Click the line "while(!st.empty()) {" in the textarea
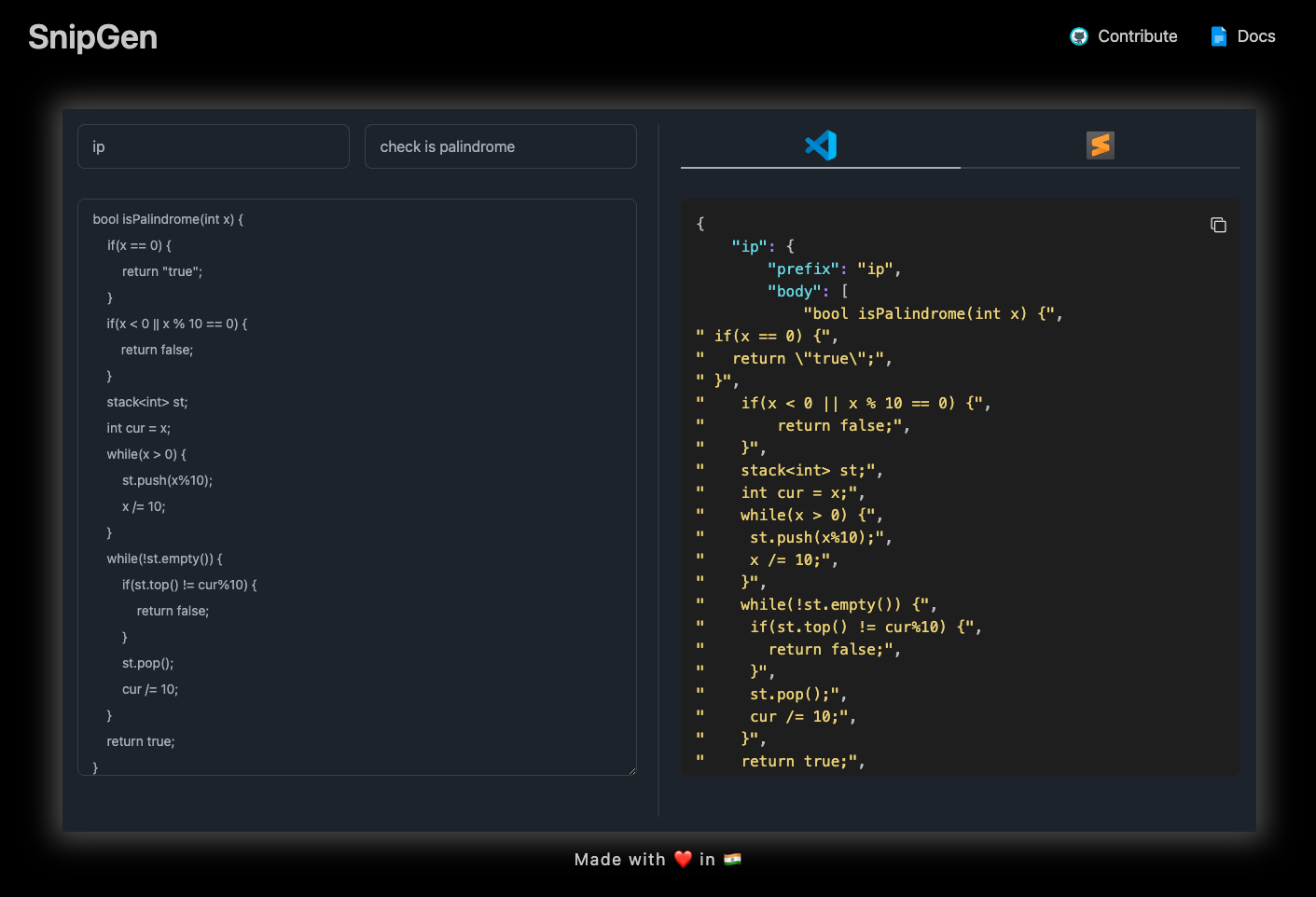 pos(164,559)
